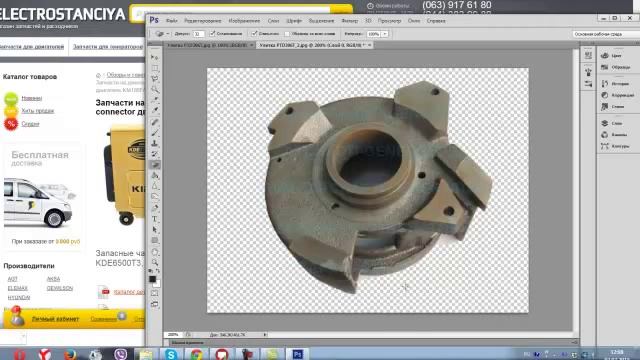Close the active document tab at 200%
The width and height of the screenshot is (640, 360).
[369, 45]
